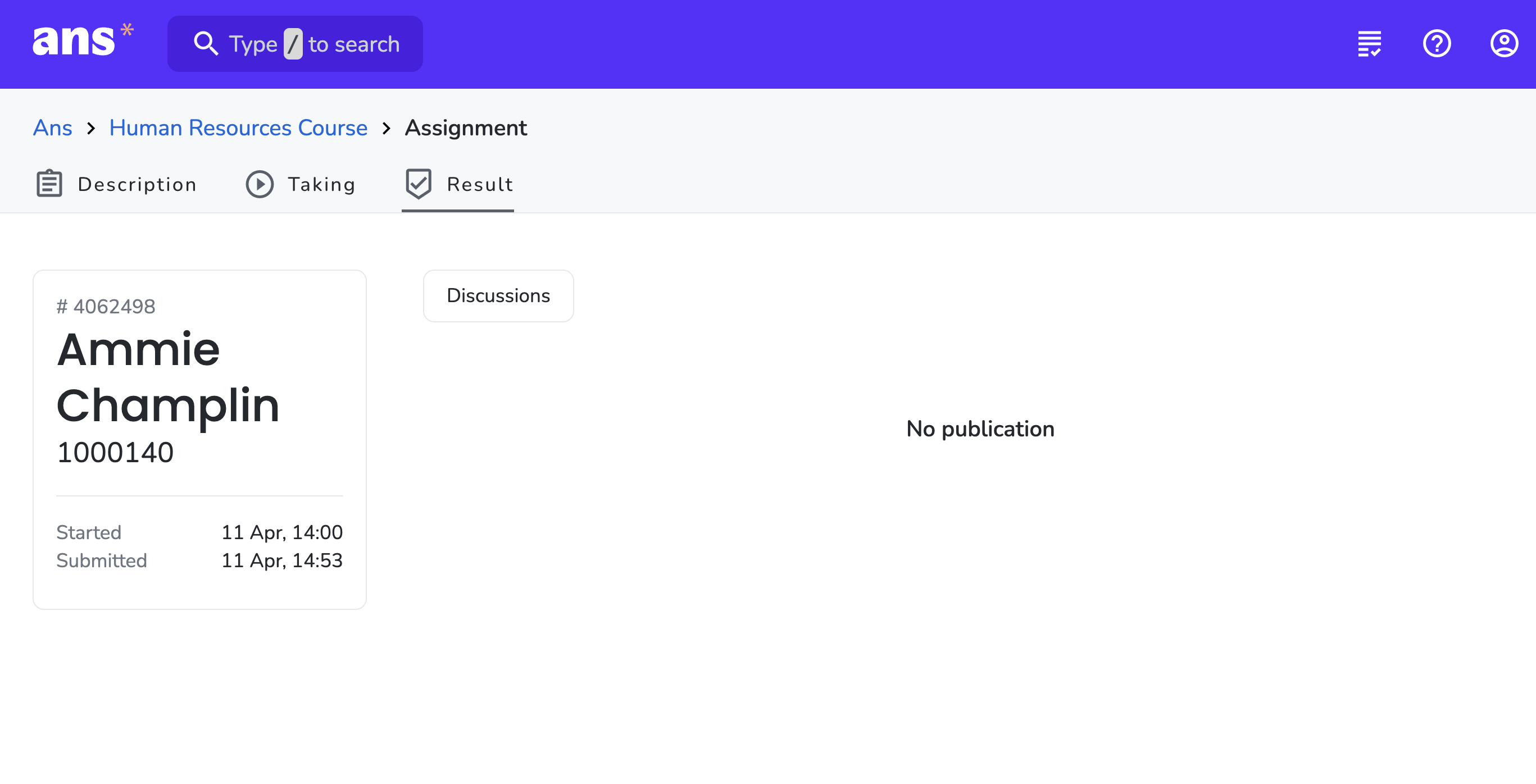Select the Result tab
This screenshot has height=784, width=1536.
click(457, 184)
